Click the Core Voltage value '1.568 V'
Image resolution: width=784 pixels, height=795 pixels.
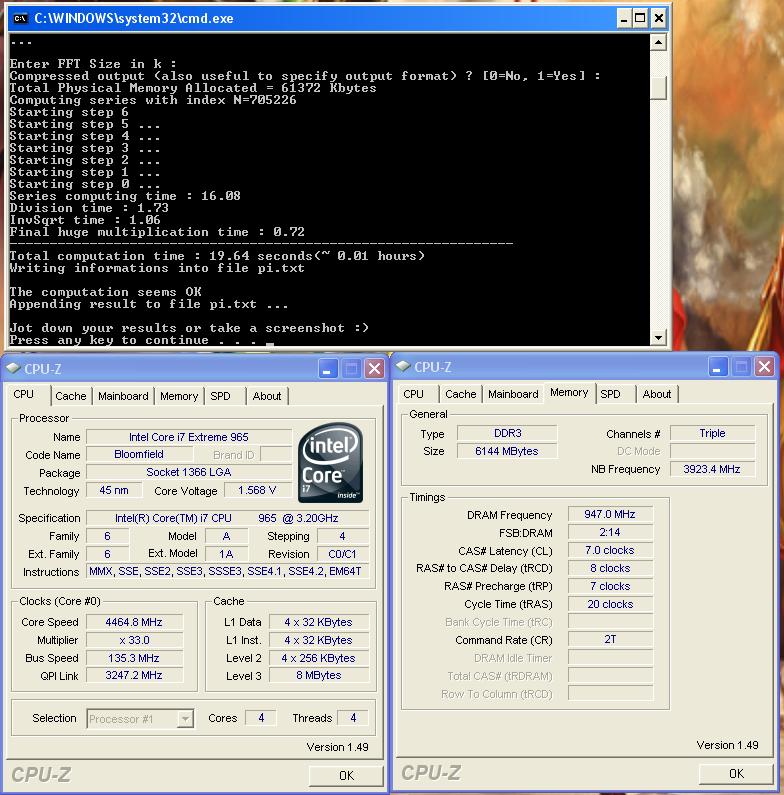(257, 490)
